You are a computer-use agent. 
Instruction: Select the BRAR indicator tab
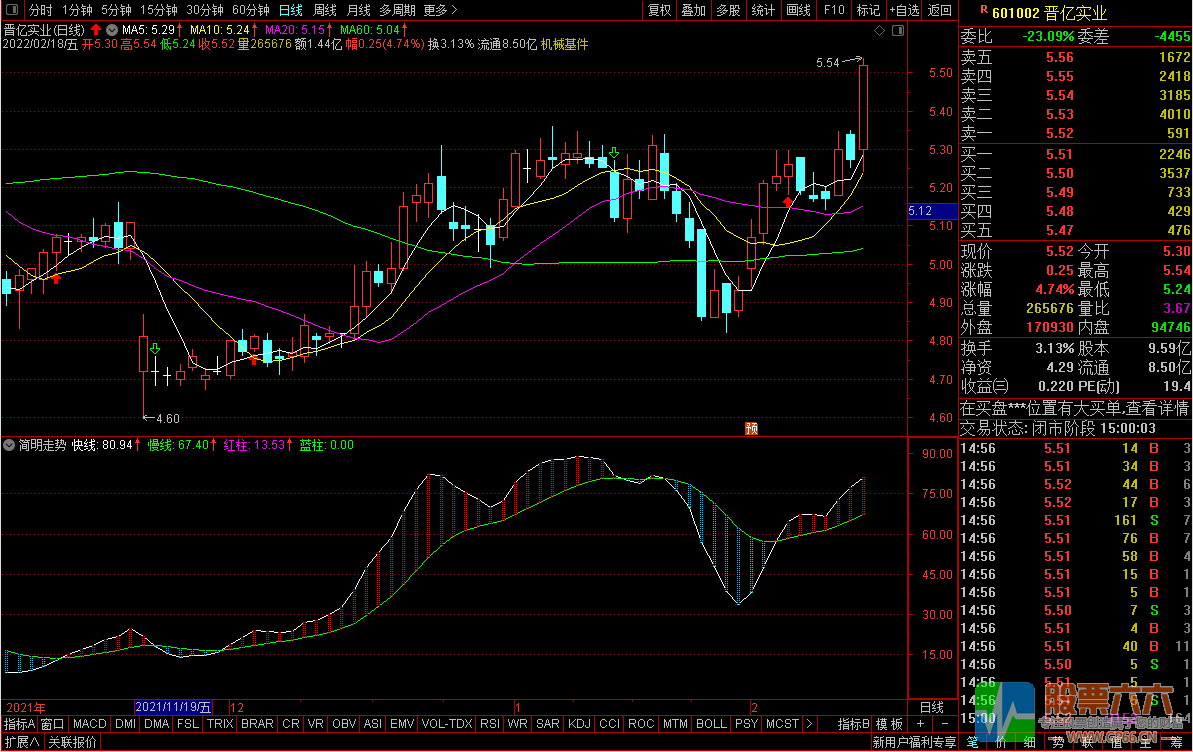[x=257, y=724]
